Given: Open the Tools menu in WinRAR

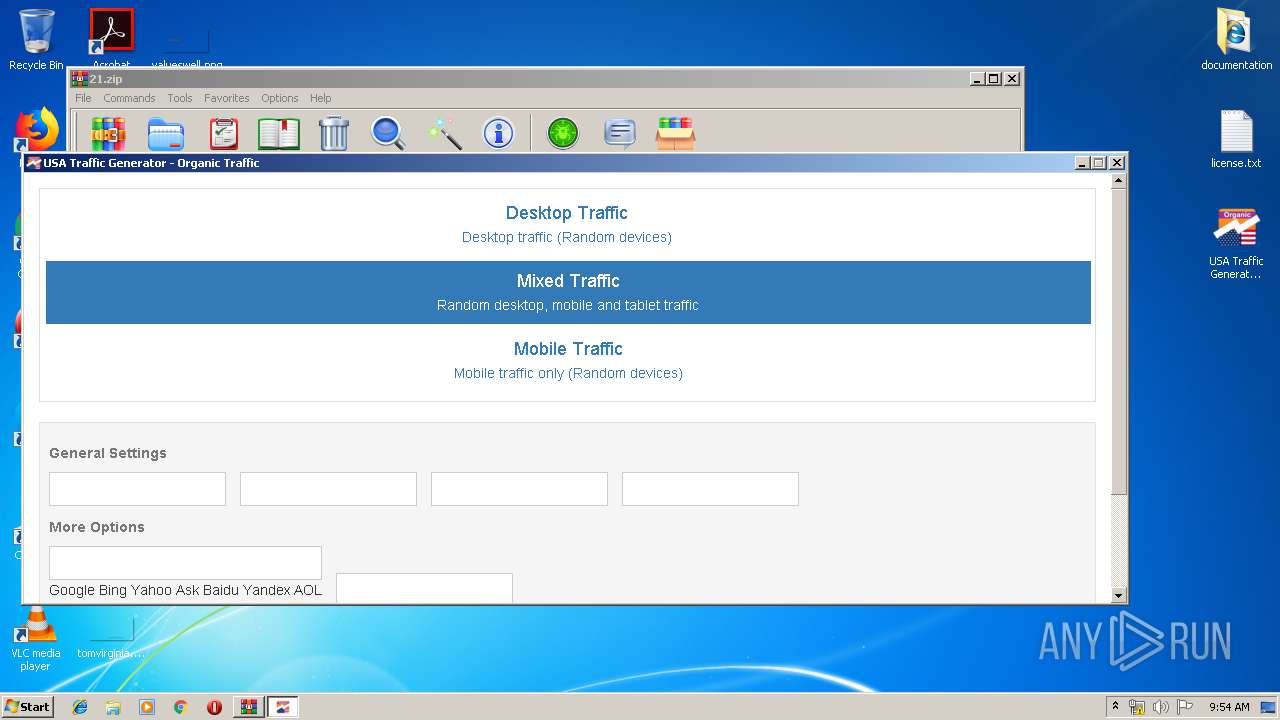Looking at the screenshot, I should coord(180,98).
